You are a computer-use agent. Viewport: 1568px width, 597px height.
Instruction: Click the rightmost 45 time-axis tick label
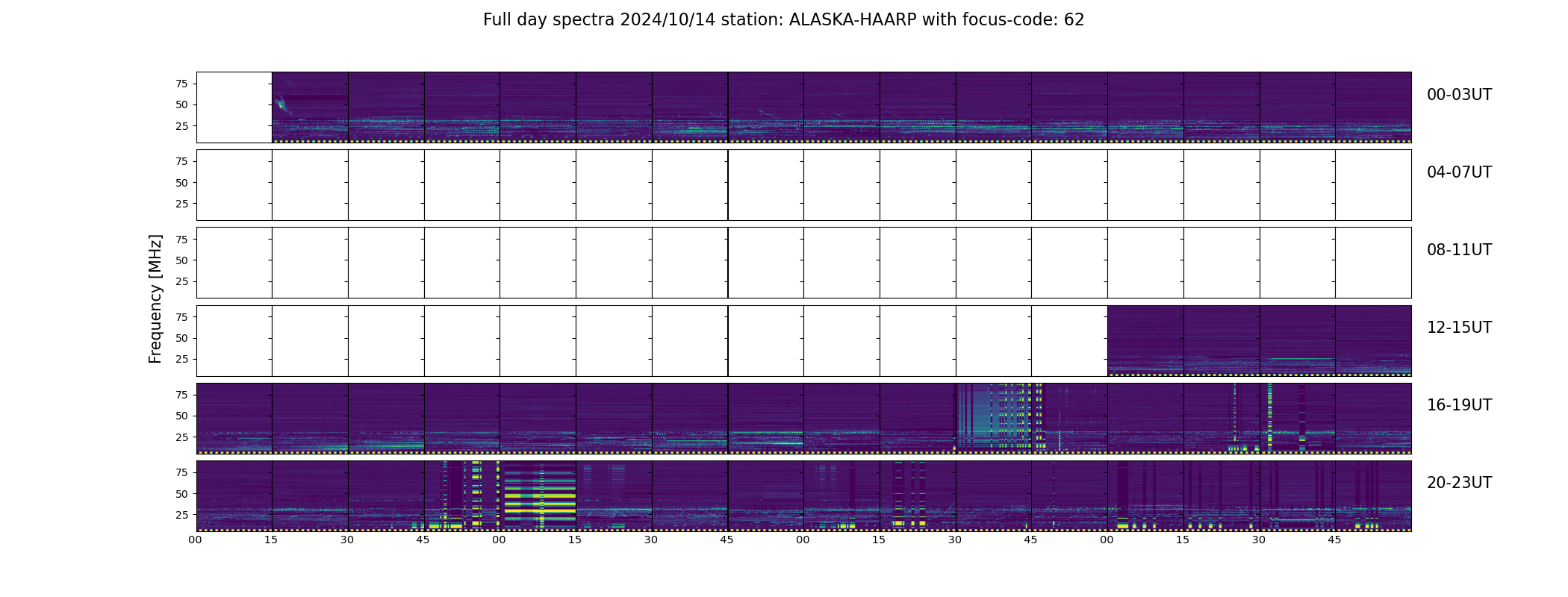[1334, 540]
